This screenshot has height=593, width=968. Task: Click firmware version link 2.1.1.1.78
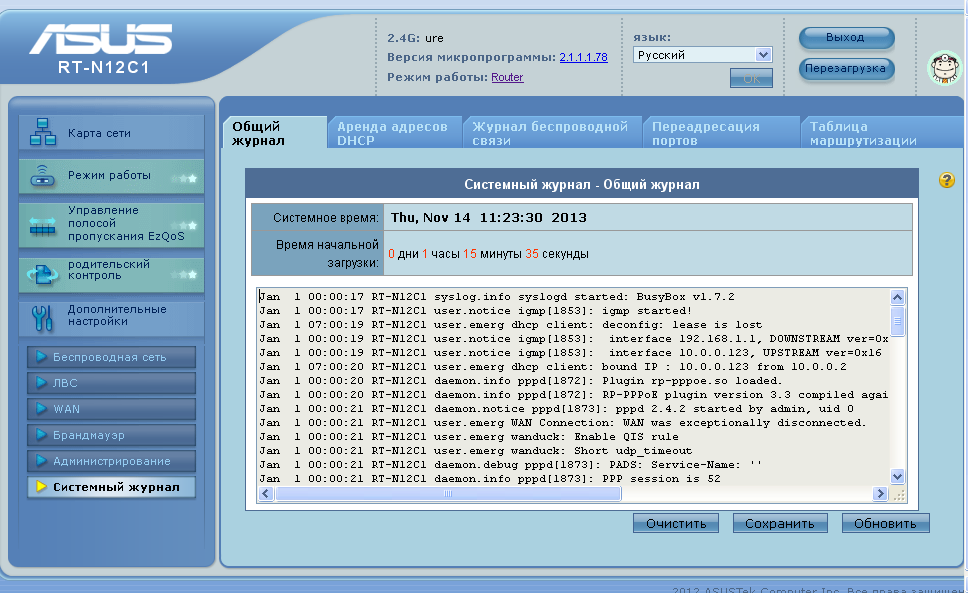[x=583, y=57]
